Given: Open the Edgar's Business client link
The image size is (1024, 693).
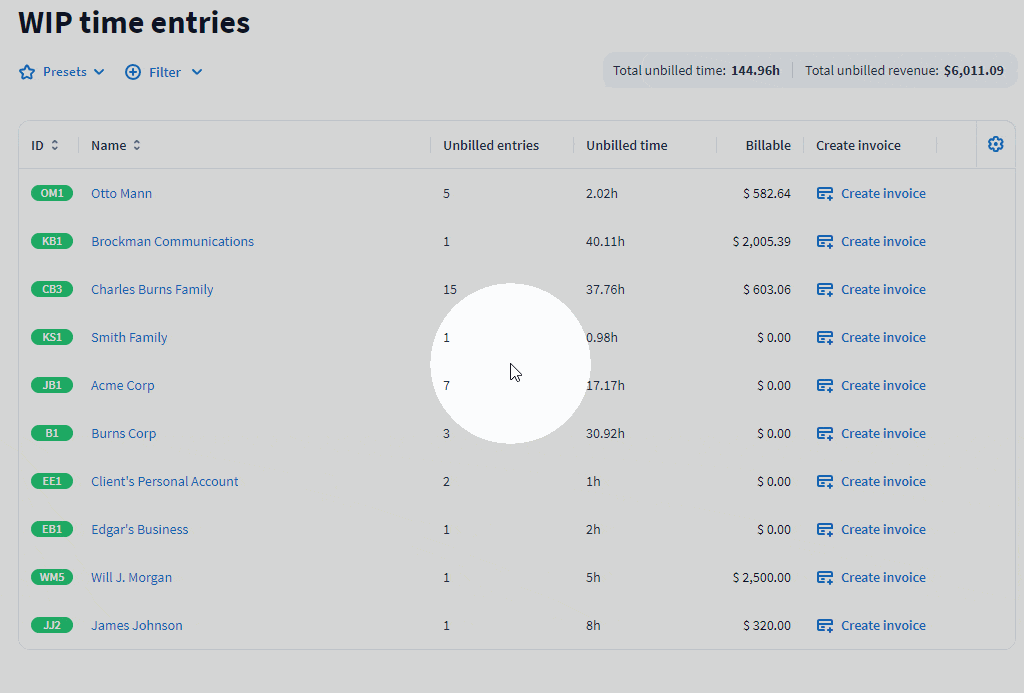Looking at the screenshot, I should 139,529.
